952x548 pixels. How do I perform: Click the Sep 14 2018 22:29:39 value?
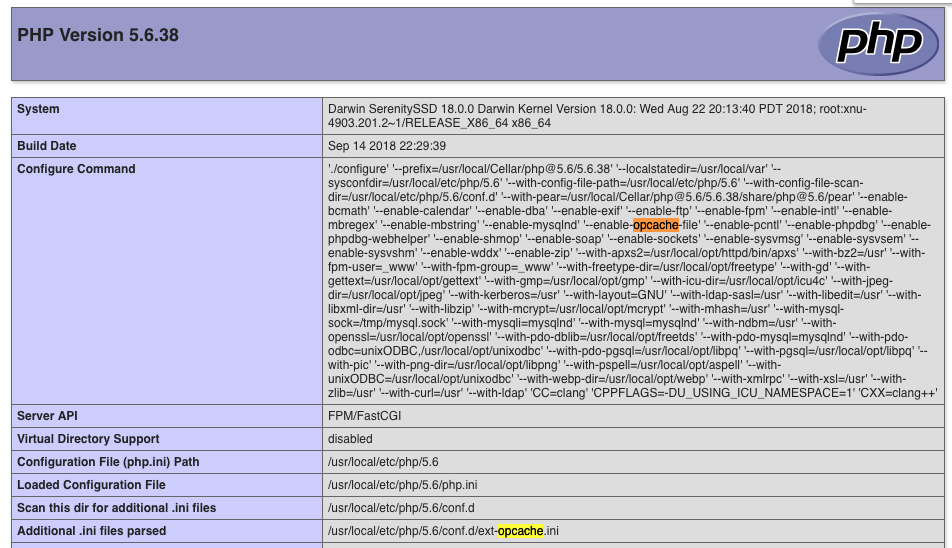[x=387, y=146]
